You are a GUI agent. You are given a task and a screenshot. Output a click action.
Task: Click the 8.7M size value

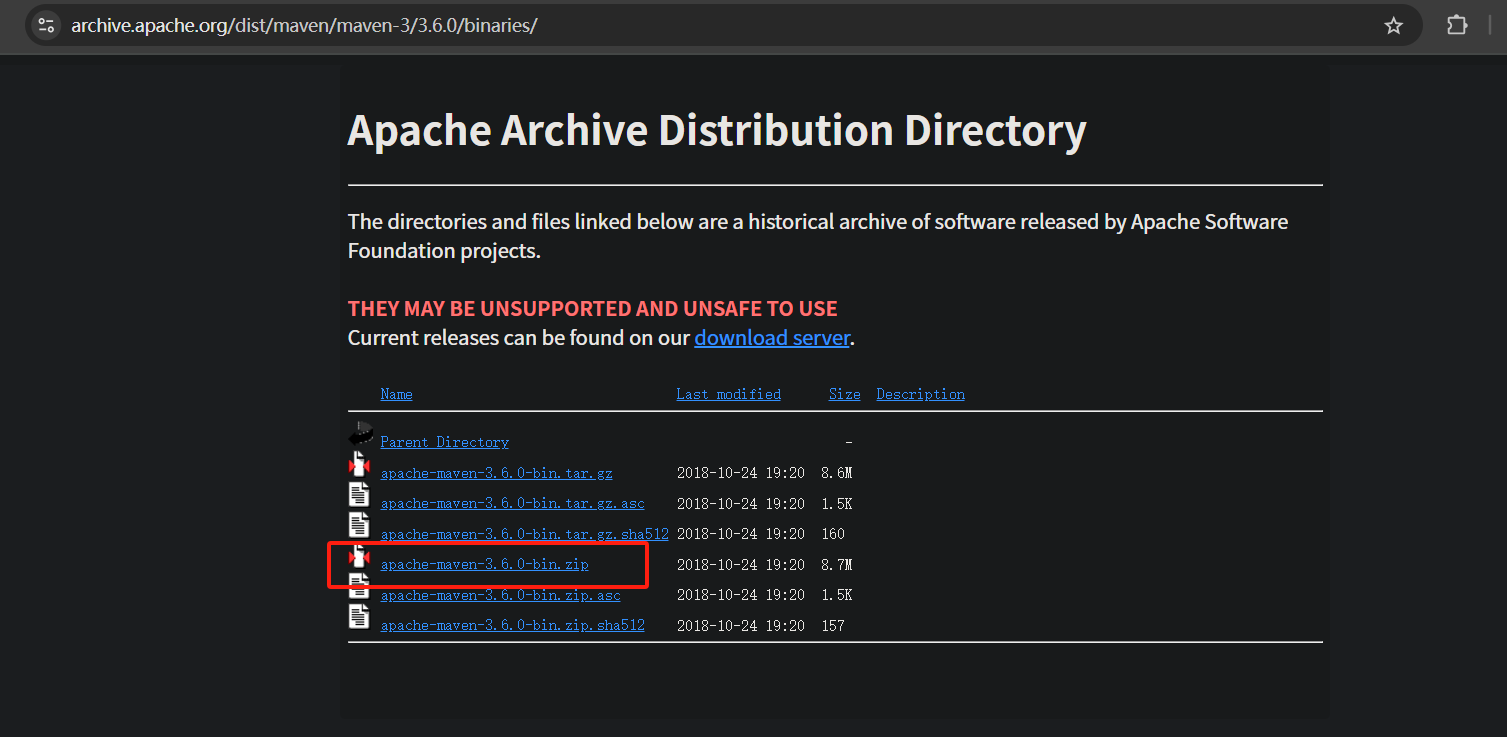tap(836, 565)
